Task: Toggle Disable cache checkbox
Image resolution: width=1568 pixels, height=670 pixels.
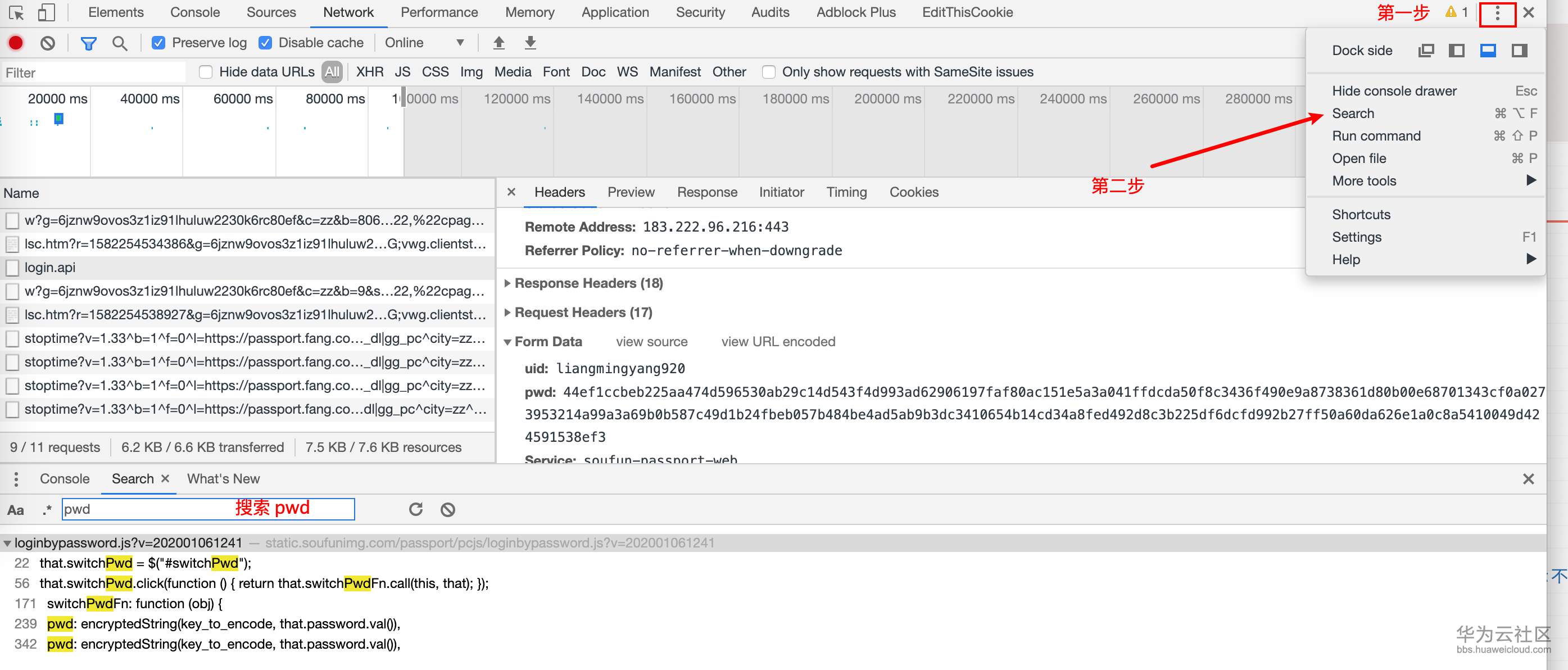Action: tap(265, 43)
